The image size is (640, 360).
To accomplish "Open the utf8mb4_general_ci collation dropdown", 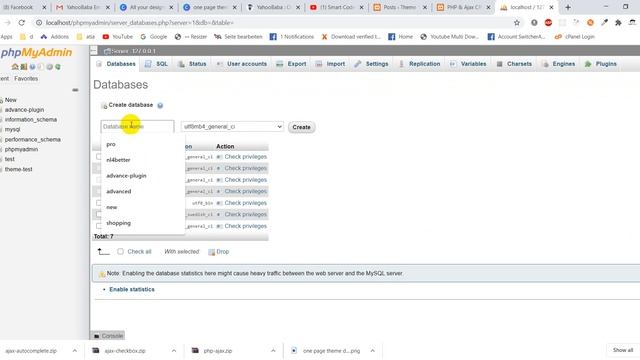I will pos(232,127).
